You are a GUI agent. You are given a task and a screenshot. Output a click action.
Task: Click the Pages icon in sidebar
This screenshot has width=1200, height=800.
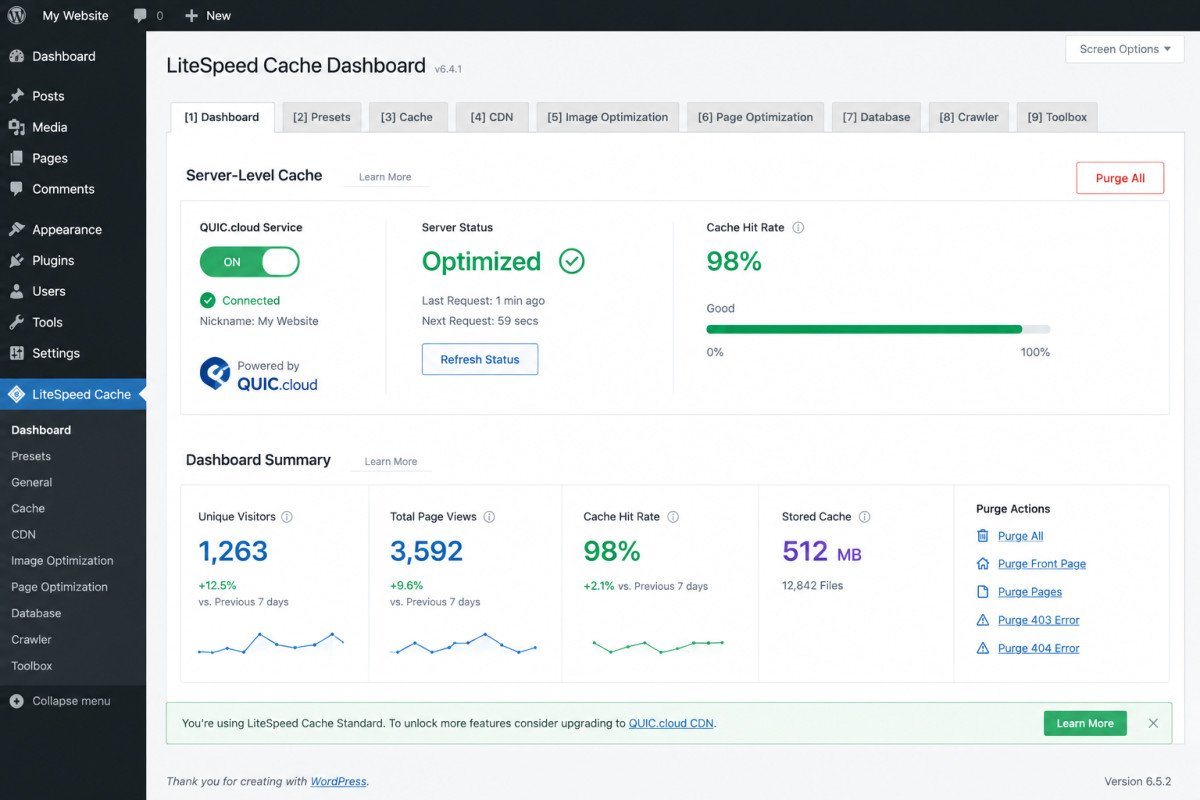[16, 158]
